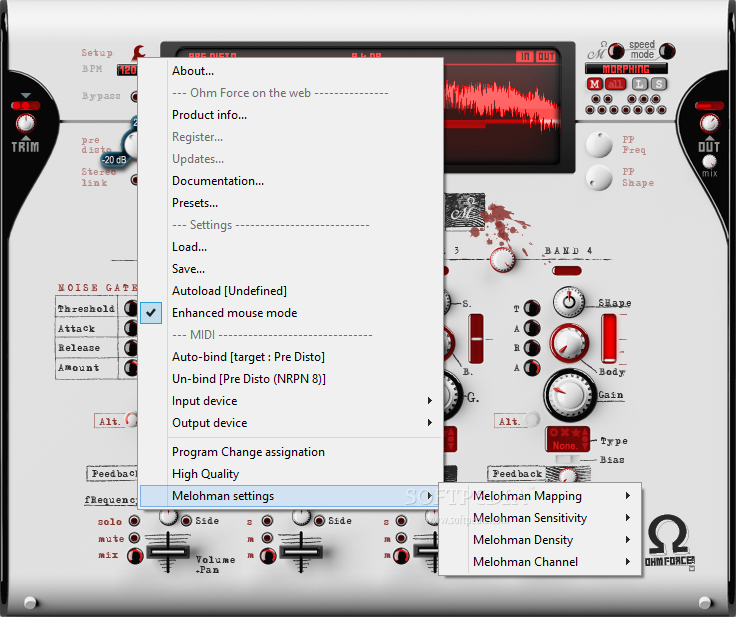
Task: Expand the Melohman settings submenu
Action: [x=289, y=496]
